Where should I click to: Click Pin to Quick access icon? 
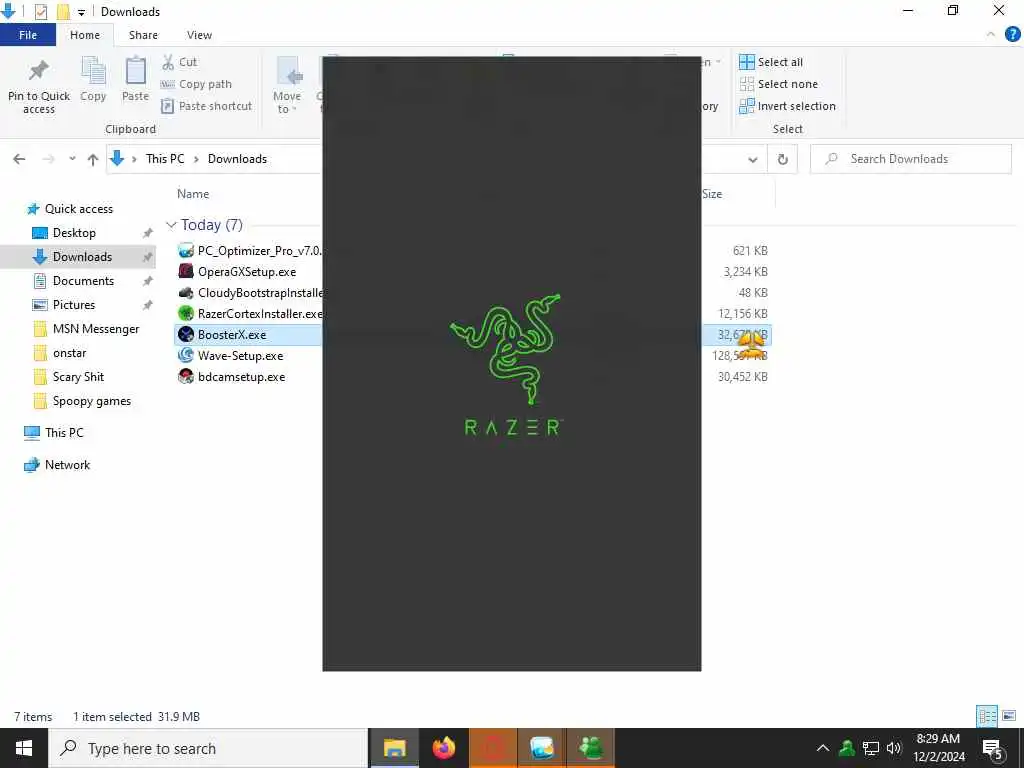tap(39, 71)
